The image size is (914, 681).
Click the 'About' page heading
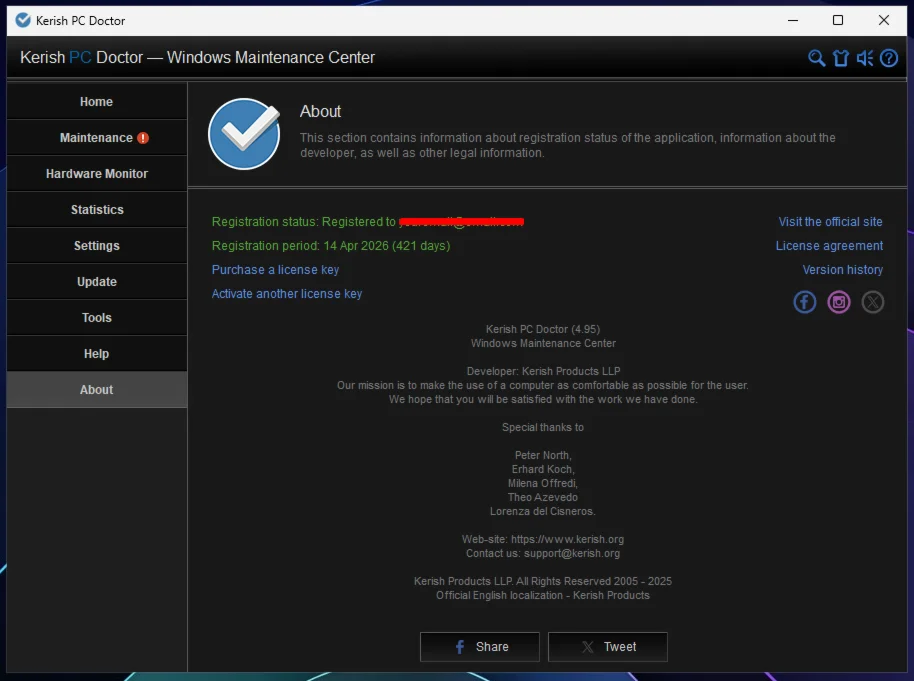[x=320, y=111]
